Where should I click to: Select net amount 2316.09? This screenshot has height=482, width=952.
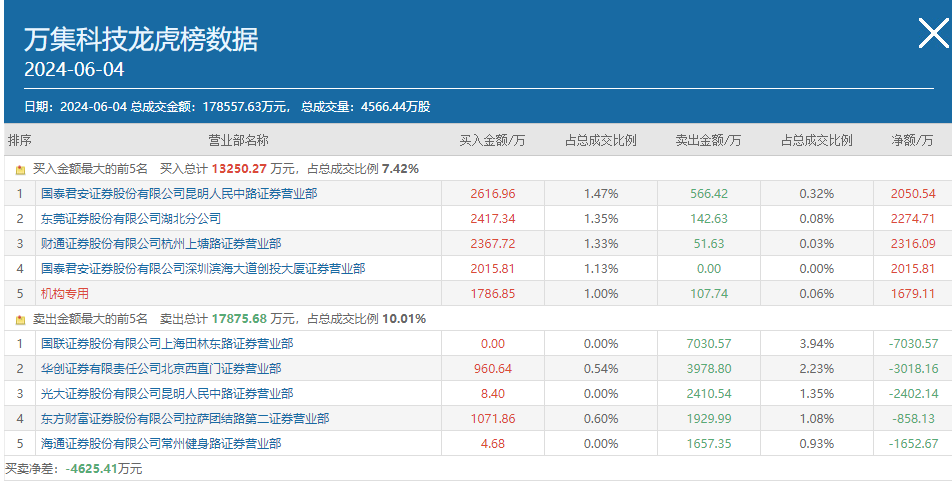(x=913, y=243)
